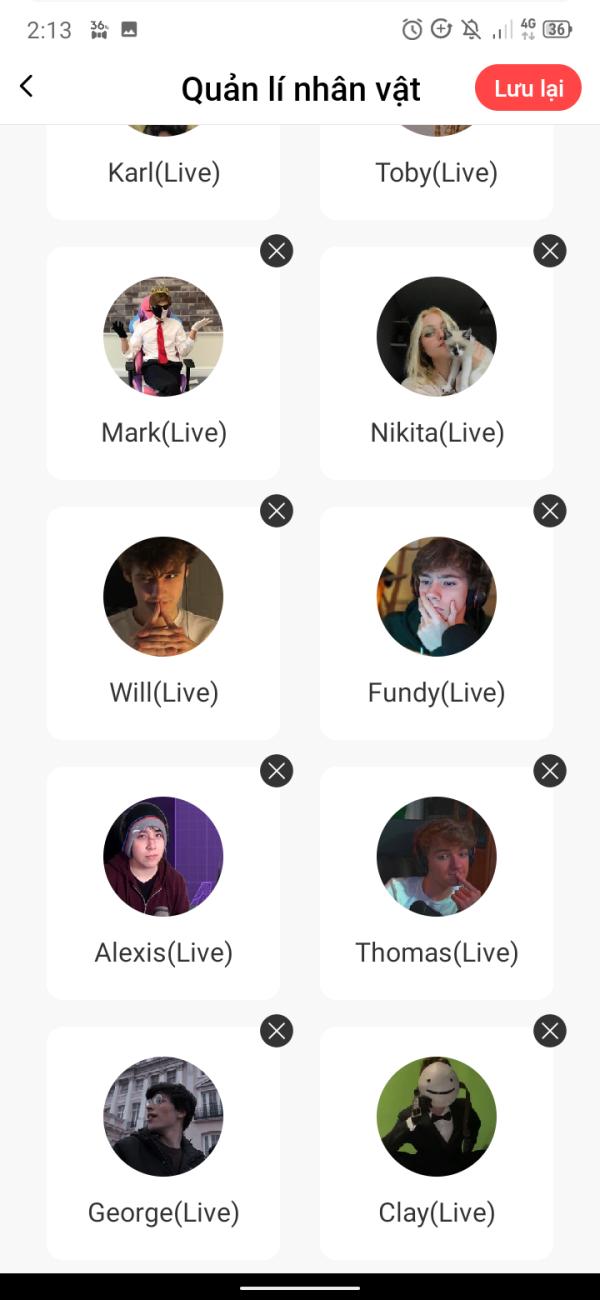
Task: Tap the battery indicator in status bar
Action: point(558,29)
